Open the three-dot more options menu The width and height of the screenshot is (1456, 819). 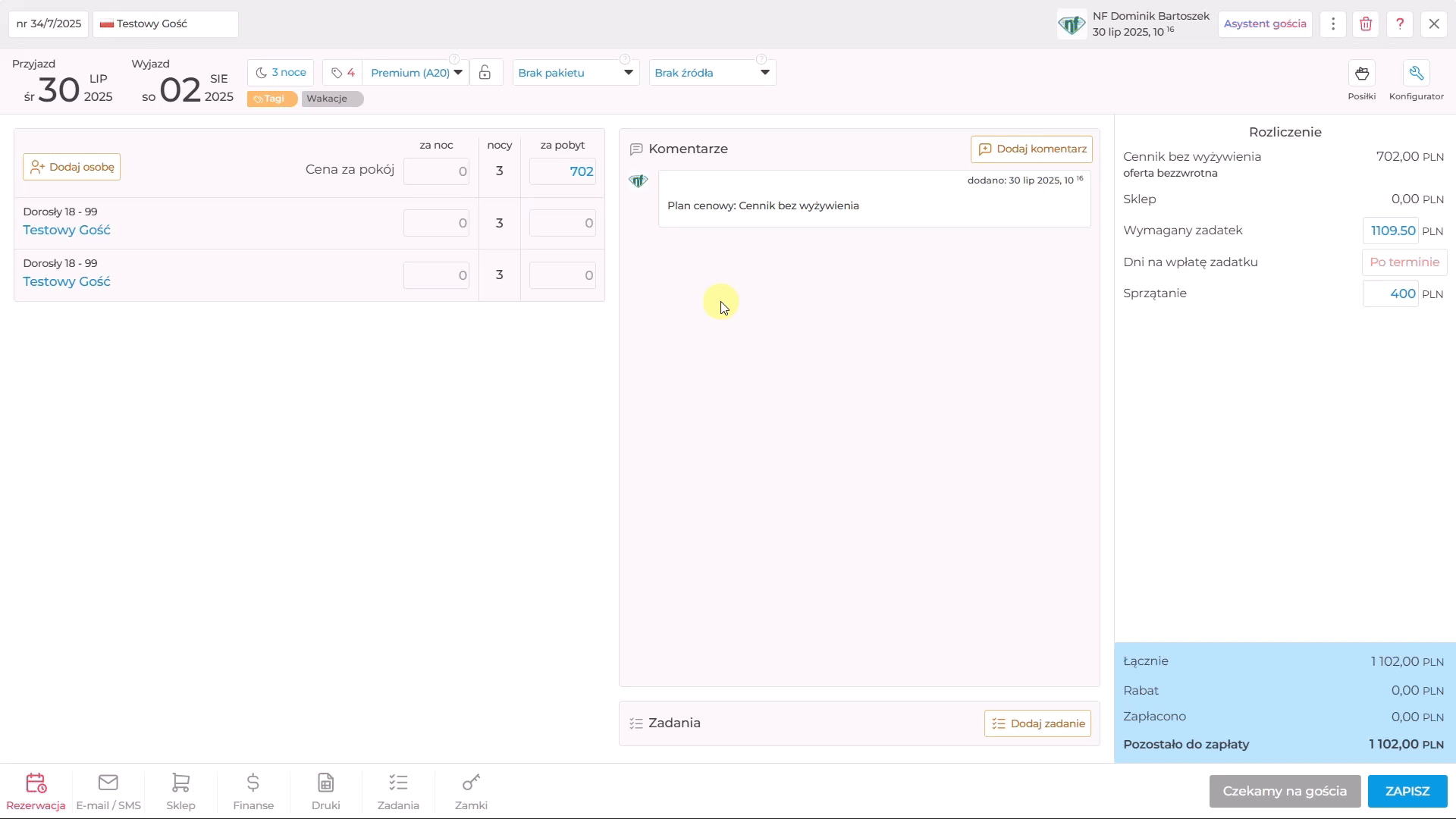point(1332,24)
